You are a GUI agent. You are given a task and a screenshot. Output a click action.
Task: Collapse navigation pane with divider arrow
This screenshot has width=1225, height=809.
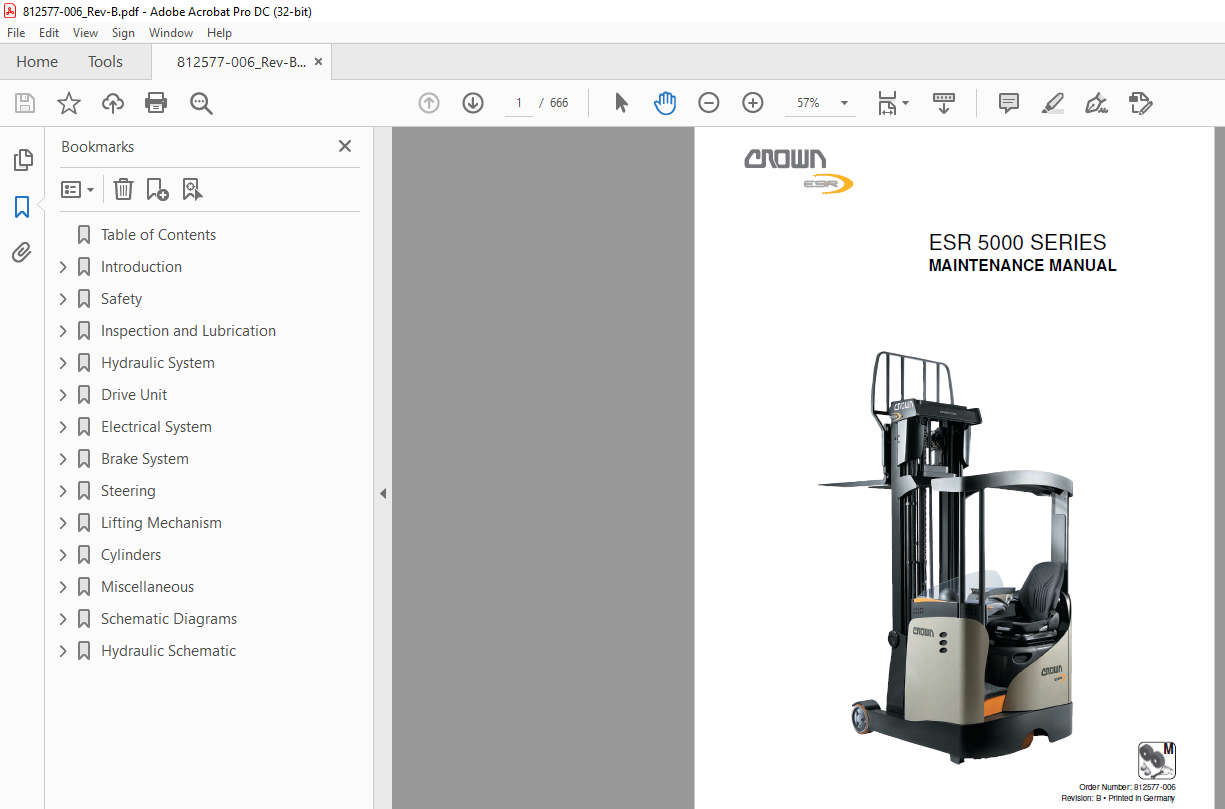pos(382,493)
